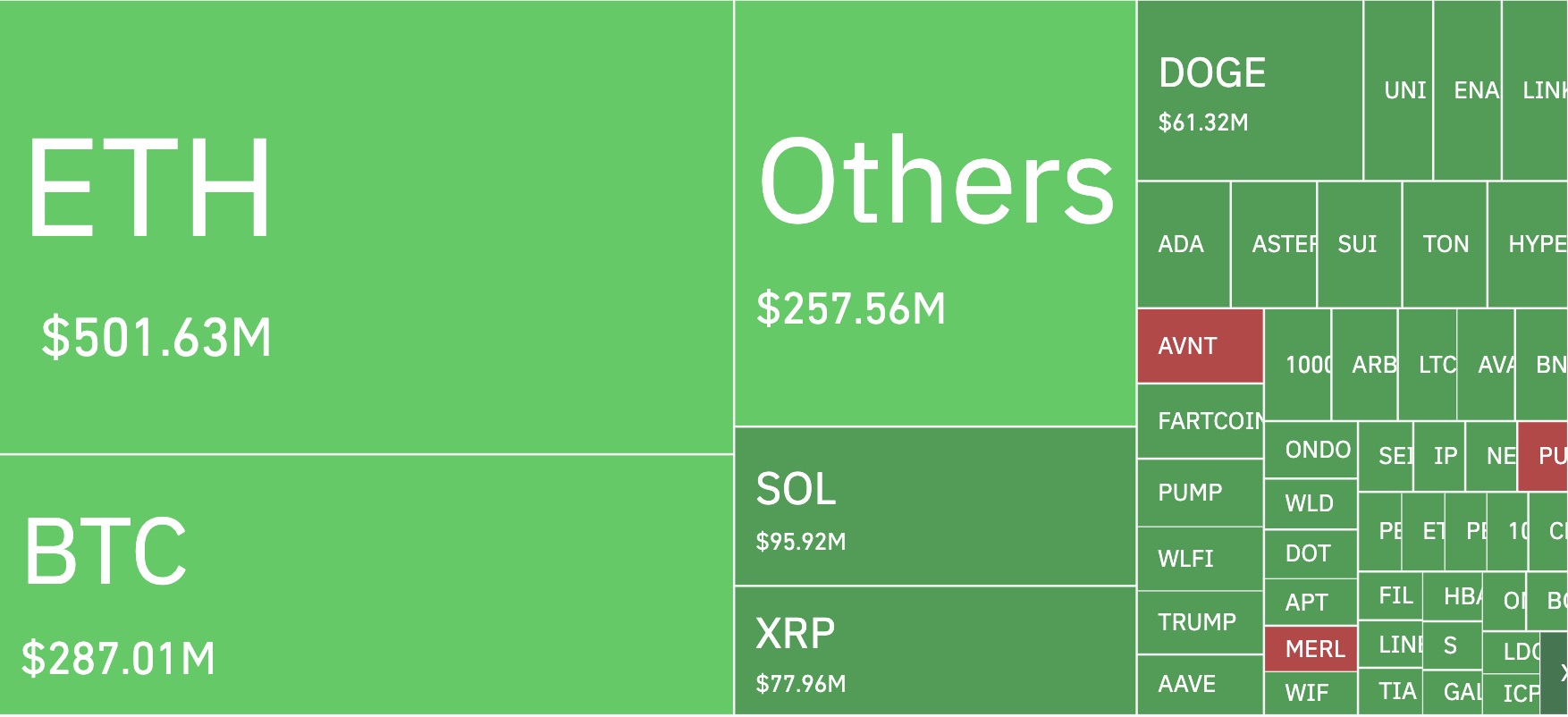1568x717 pixels.
Task: Click the SOL $95.92M tile
Action: pos(935,507)
